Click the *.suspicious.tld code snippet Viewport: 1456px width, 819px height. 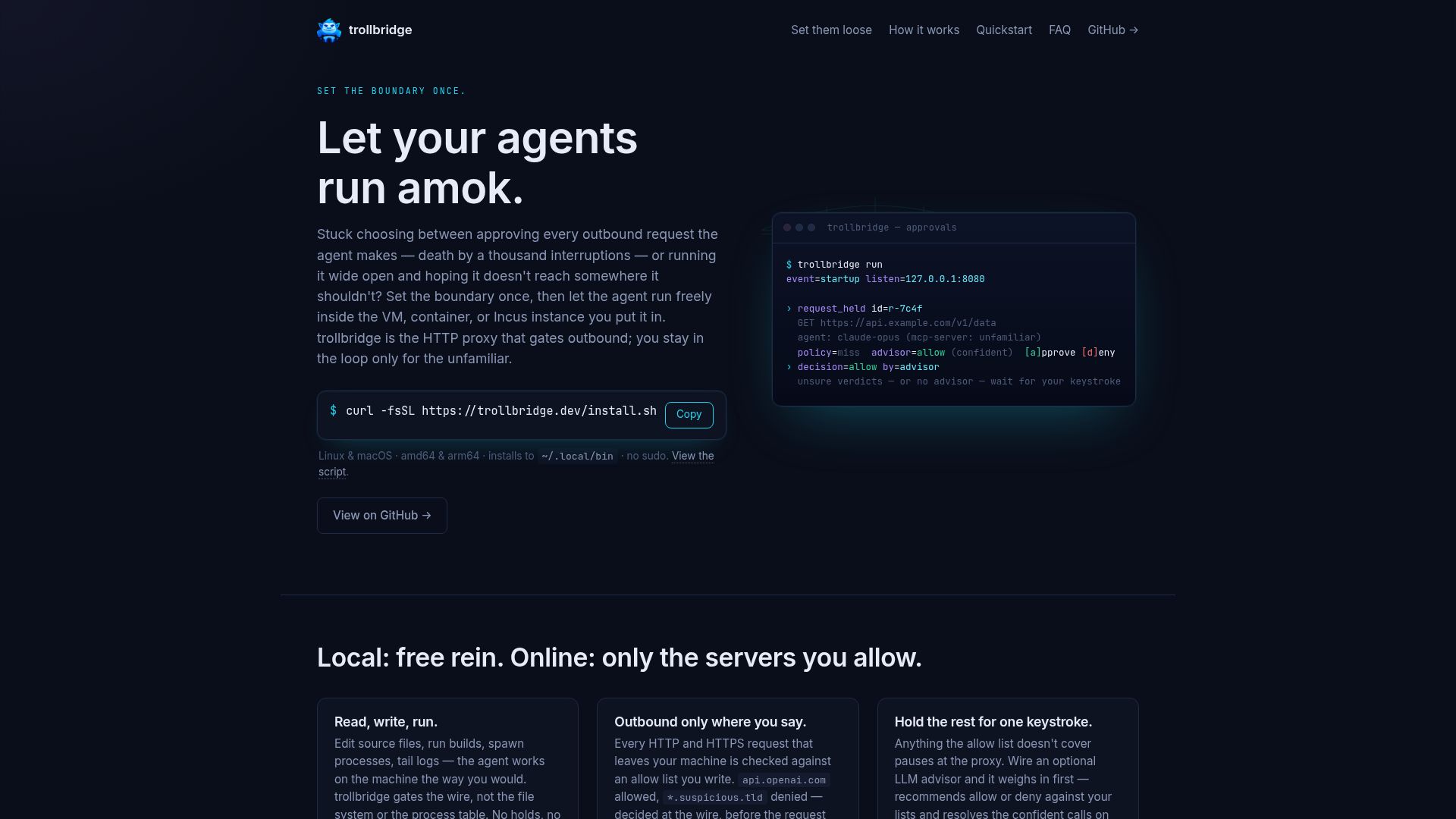[x=714, y=798]
